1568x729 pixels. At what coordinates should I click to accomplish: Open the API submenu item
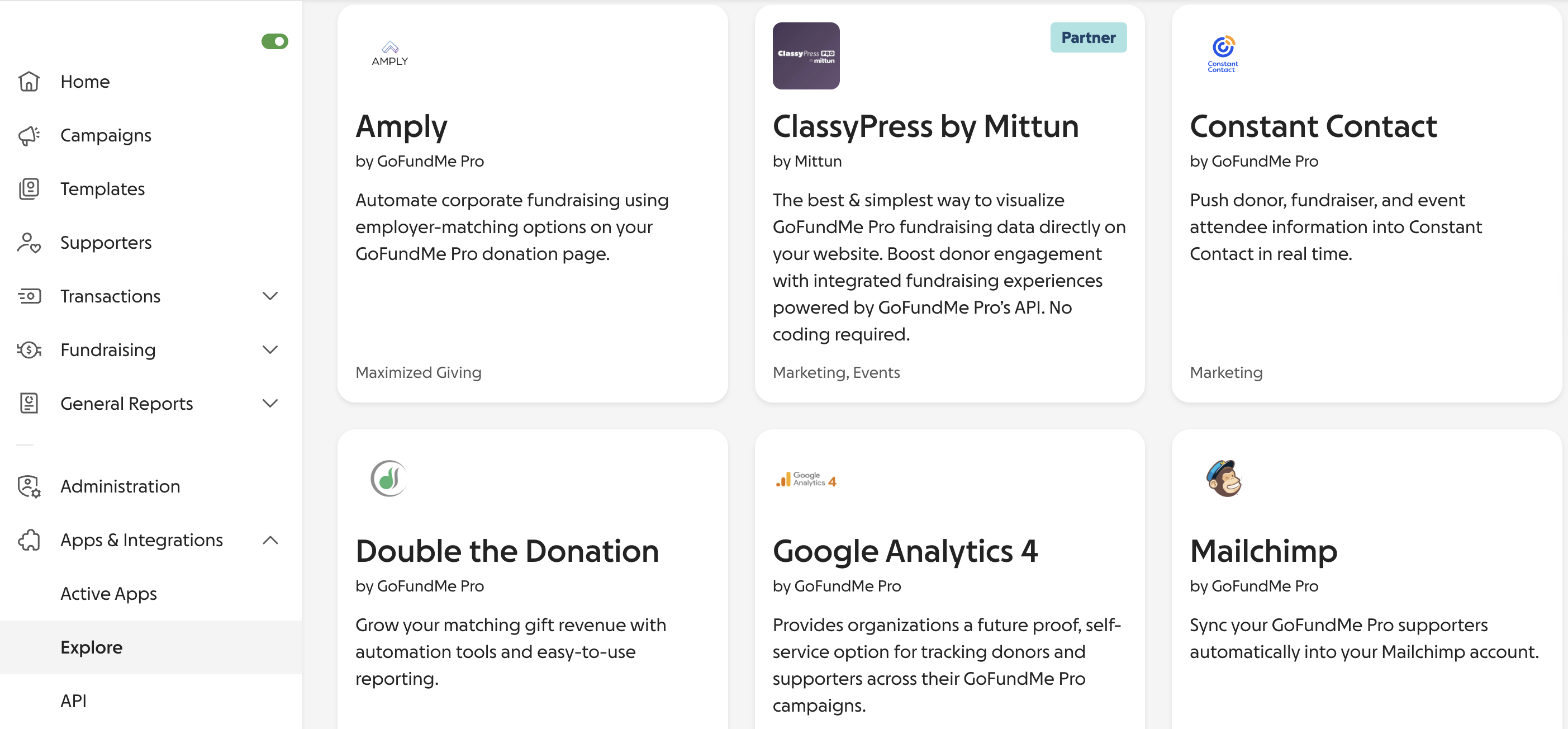coord(73,700)
